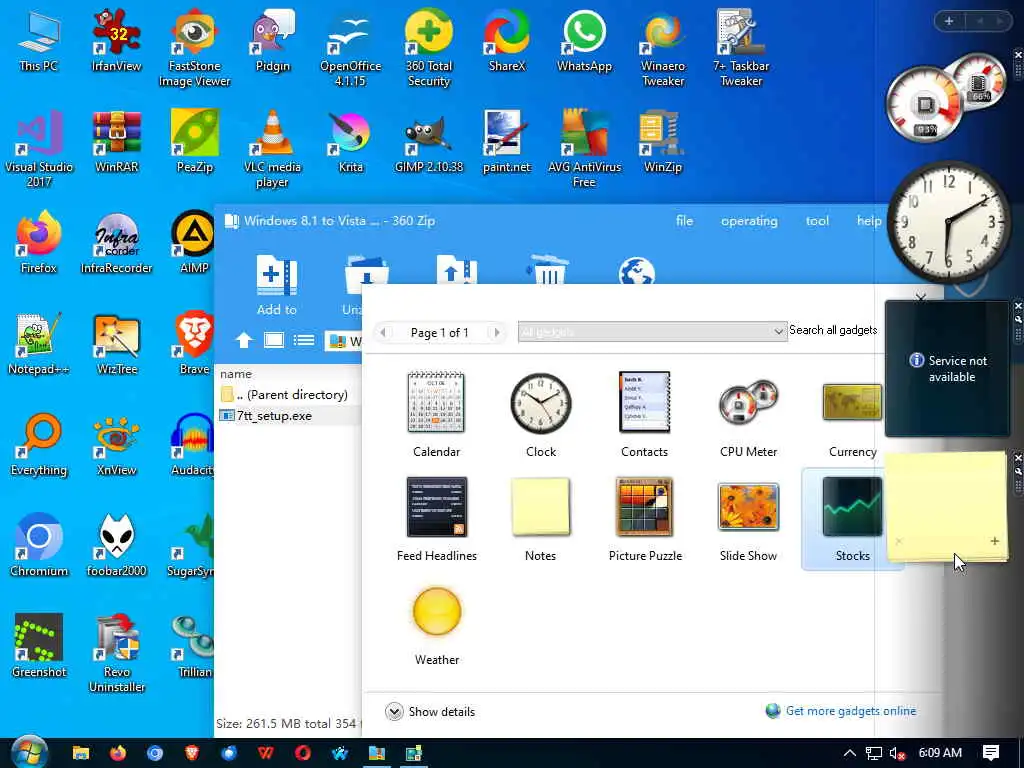The height and width of the screenshot is (768, 1024).
Task: Open the Start menu orb
Action: click(x=29, y=752)
